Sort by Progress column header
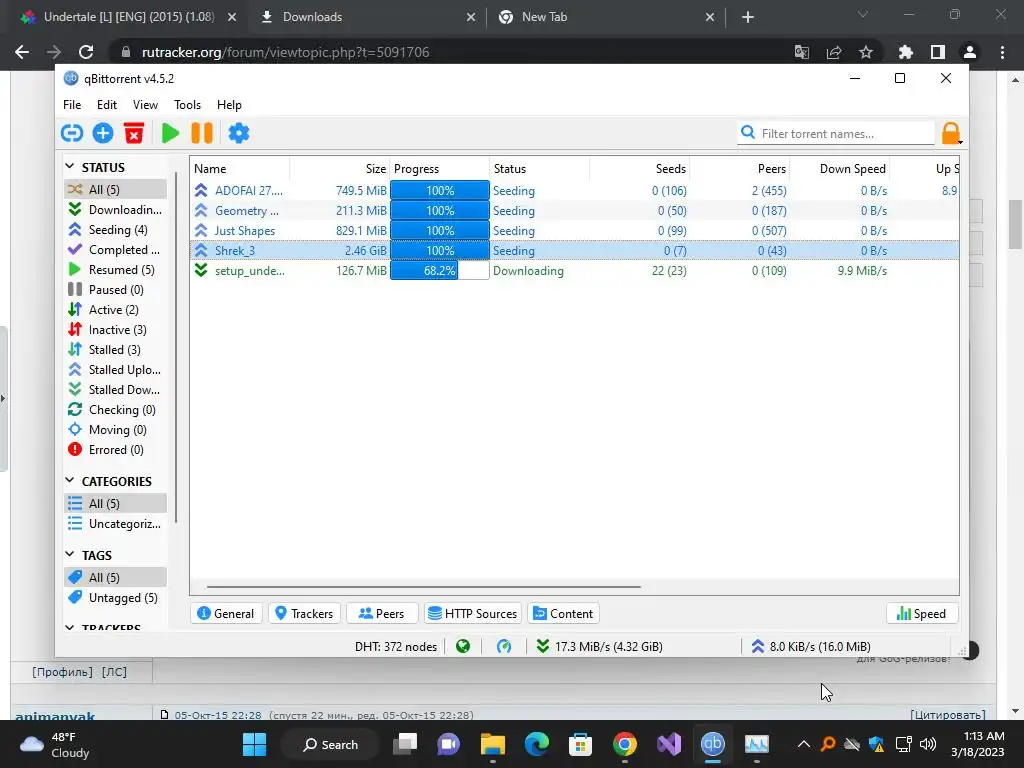This screenshot has width=1024, height=768. click(440, 168)
